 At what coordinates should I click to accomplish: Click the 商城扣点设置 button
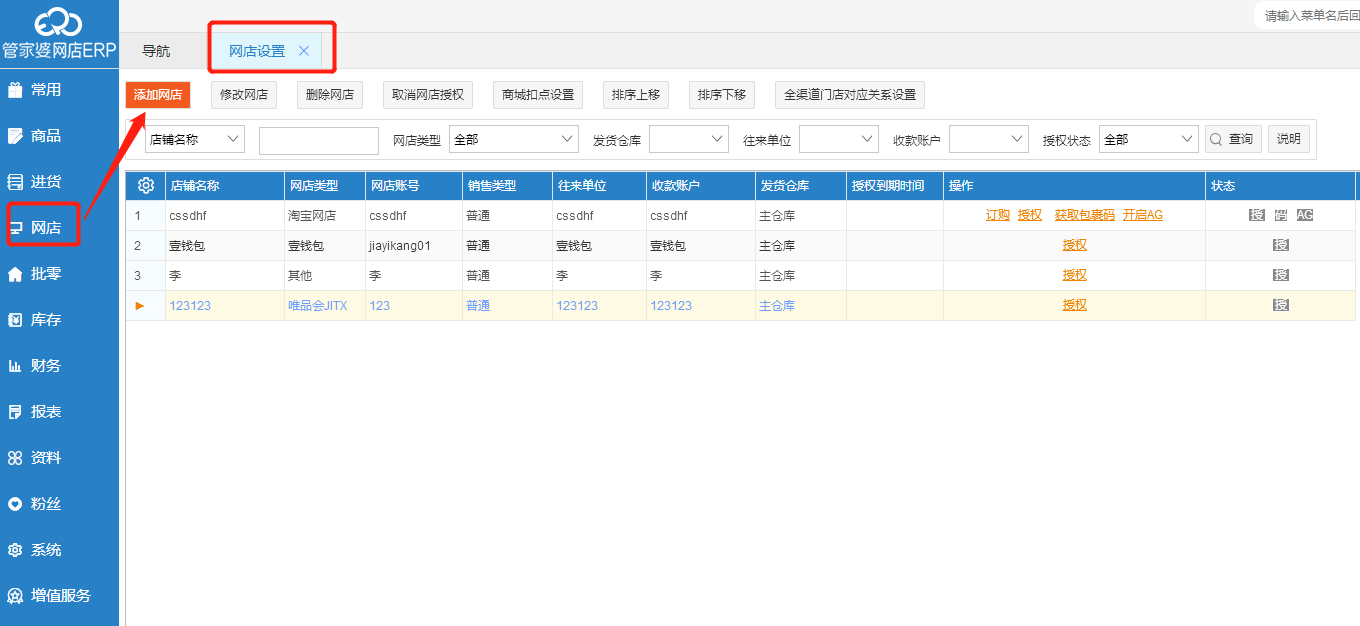538,95
